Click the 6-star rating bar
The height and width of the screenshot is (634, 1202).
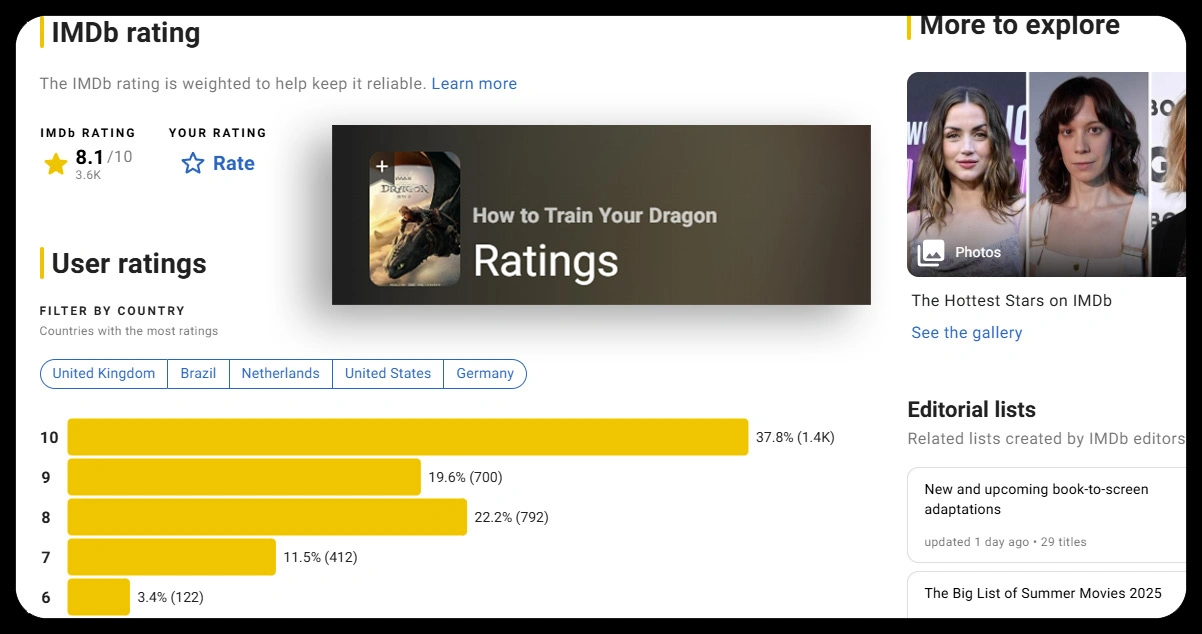(x=98, y=597)
